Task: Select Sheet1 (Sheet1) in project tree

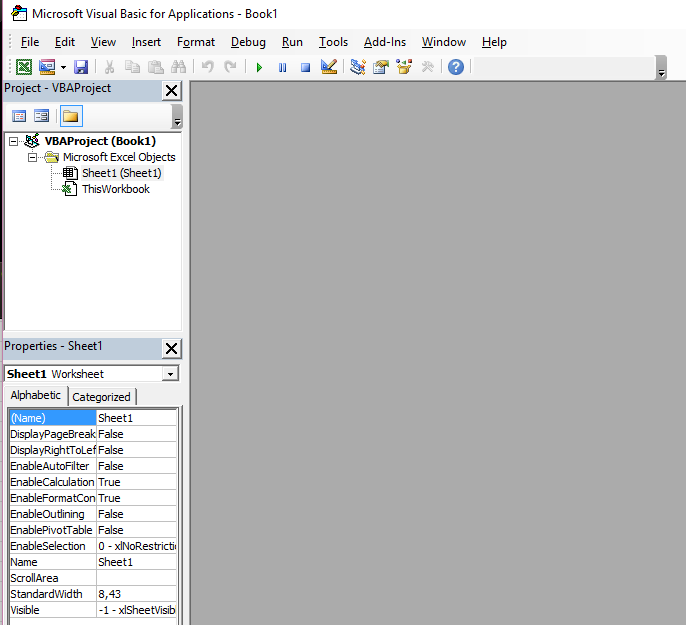Action: [x=122, y=173]
